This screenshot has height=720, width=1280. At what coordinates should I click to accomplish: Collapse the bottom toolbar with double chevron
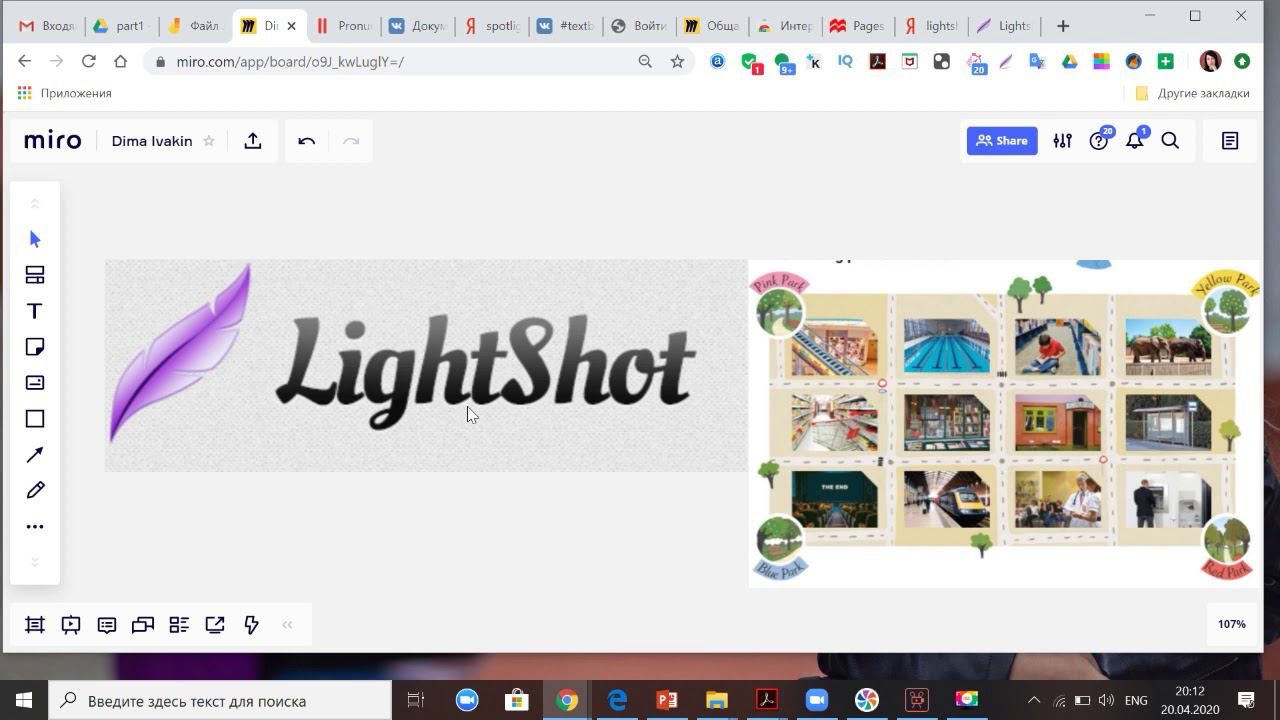[287, 625]
